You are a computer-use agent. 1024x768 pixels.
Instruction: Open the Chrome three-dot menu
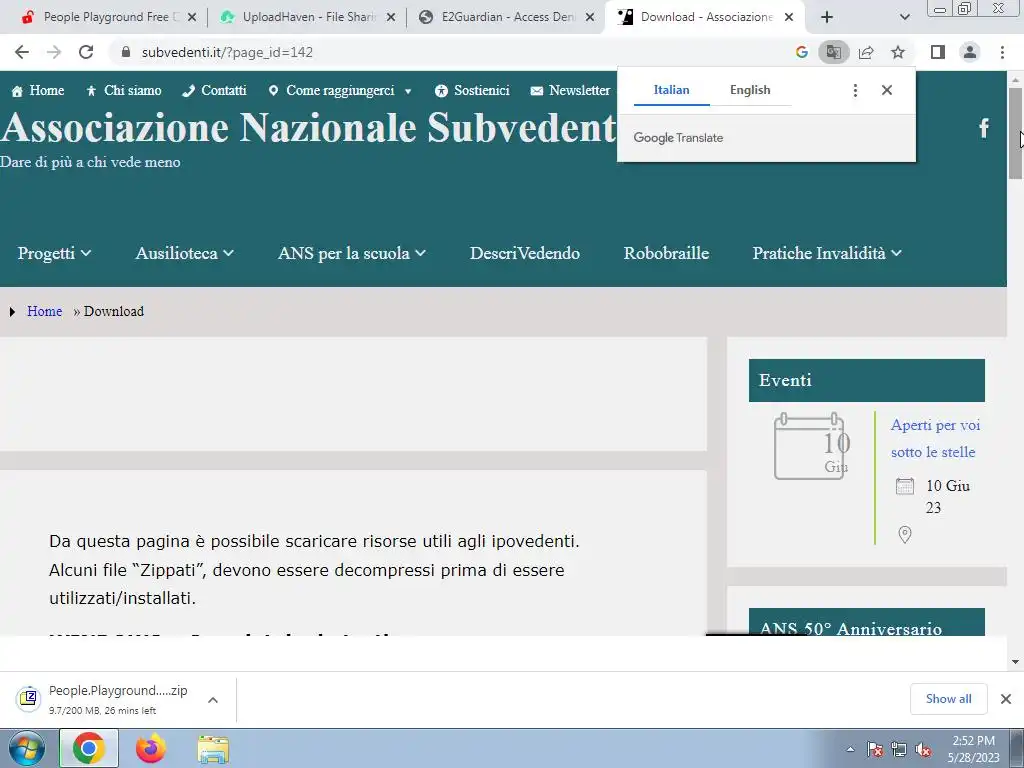[1002, 52]
